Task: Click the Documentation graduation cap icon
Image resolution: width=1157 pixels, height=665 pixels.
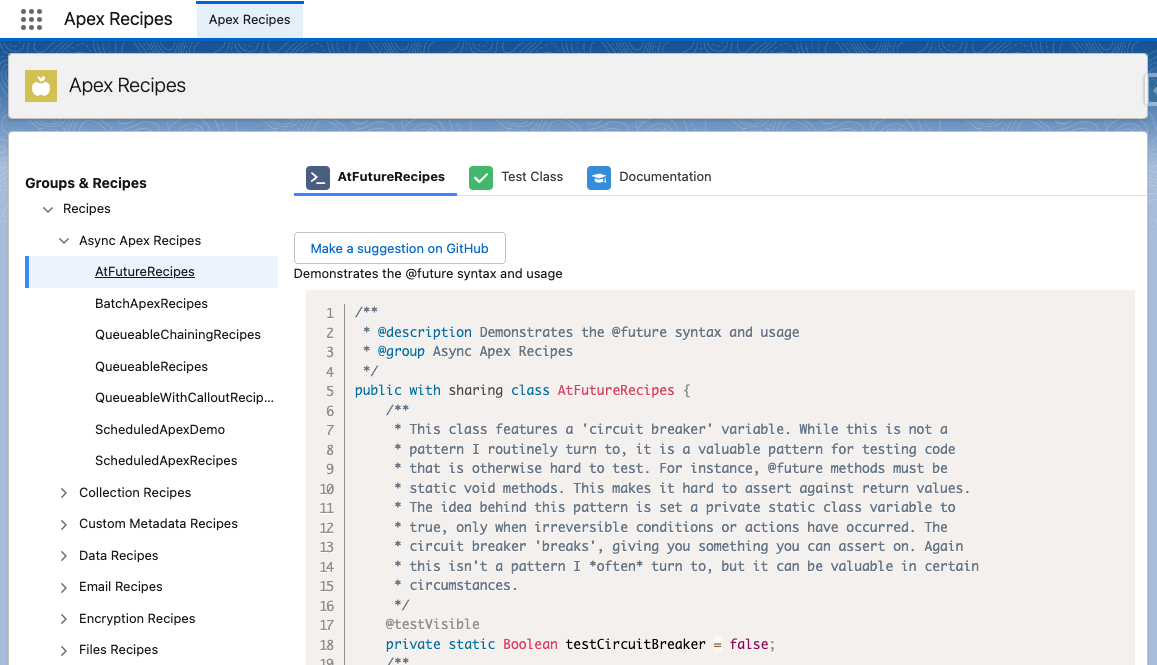Action: [599, 177]
